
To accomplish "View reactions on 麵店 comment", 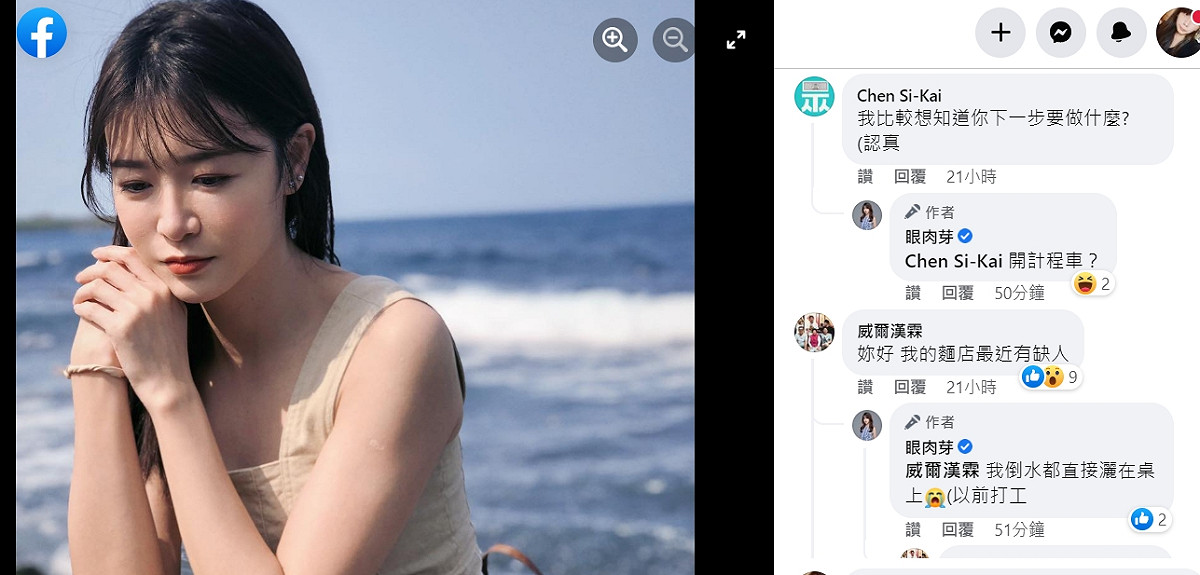I will (1050, 377).
